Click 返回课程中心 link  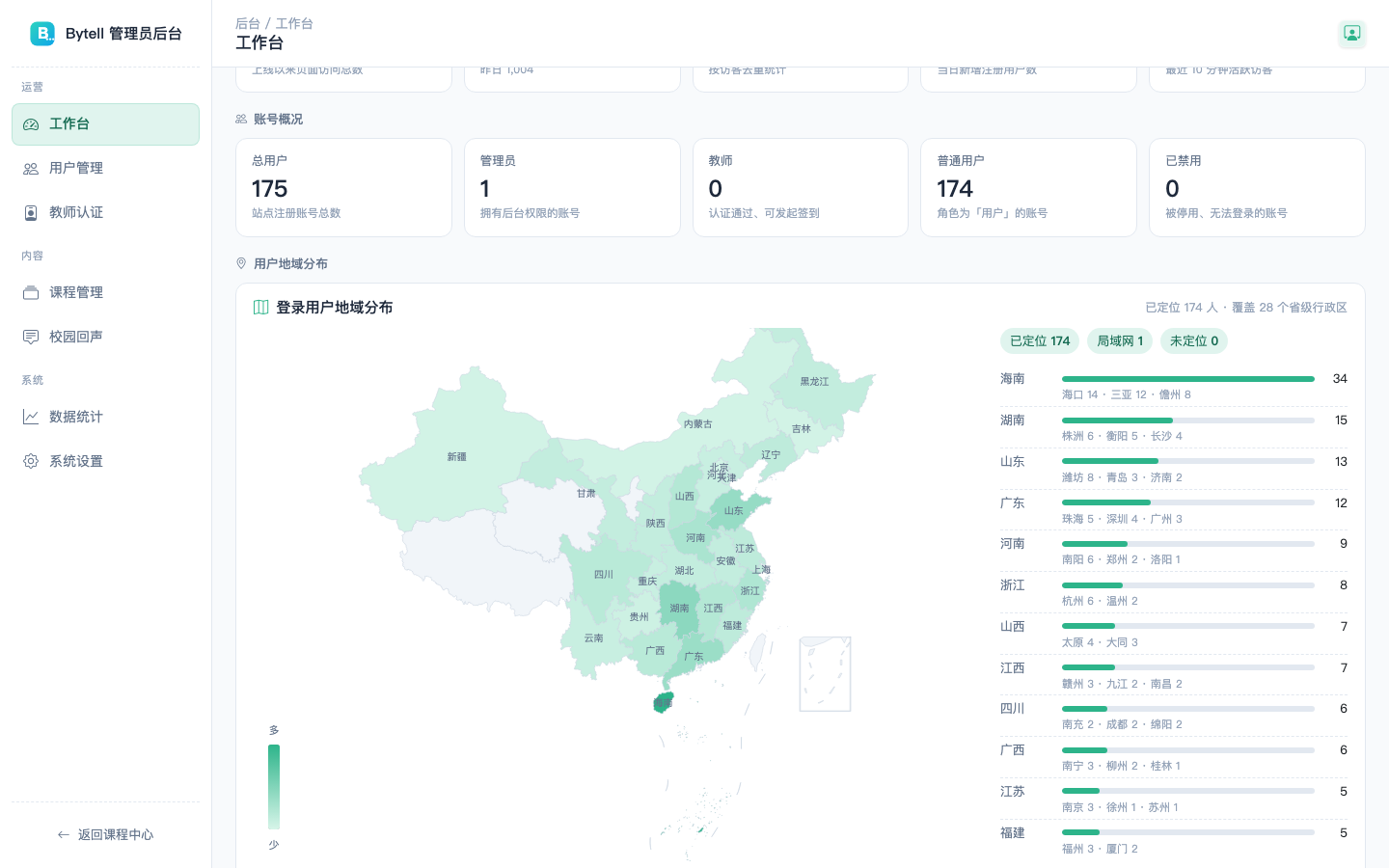(106, 835)
